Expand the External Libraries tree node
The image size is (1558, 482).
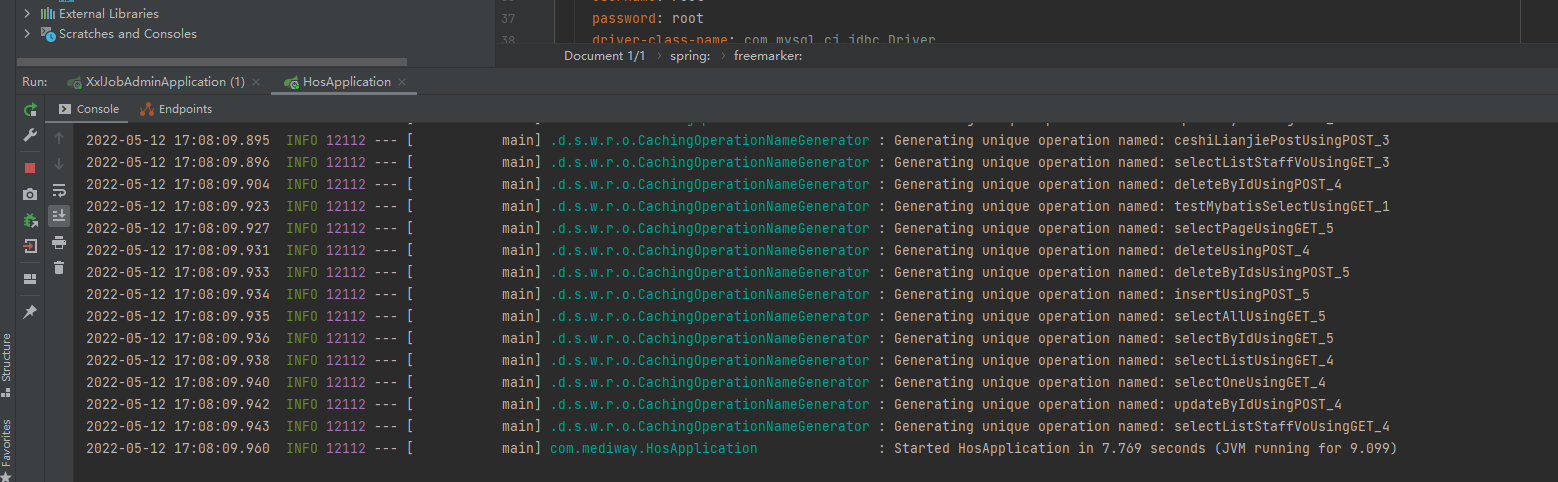click(27, 14)
